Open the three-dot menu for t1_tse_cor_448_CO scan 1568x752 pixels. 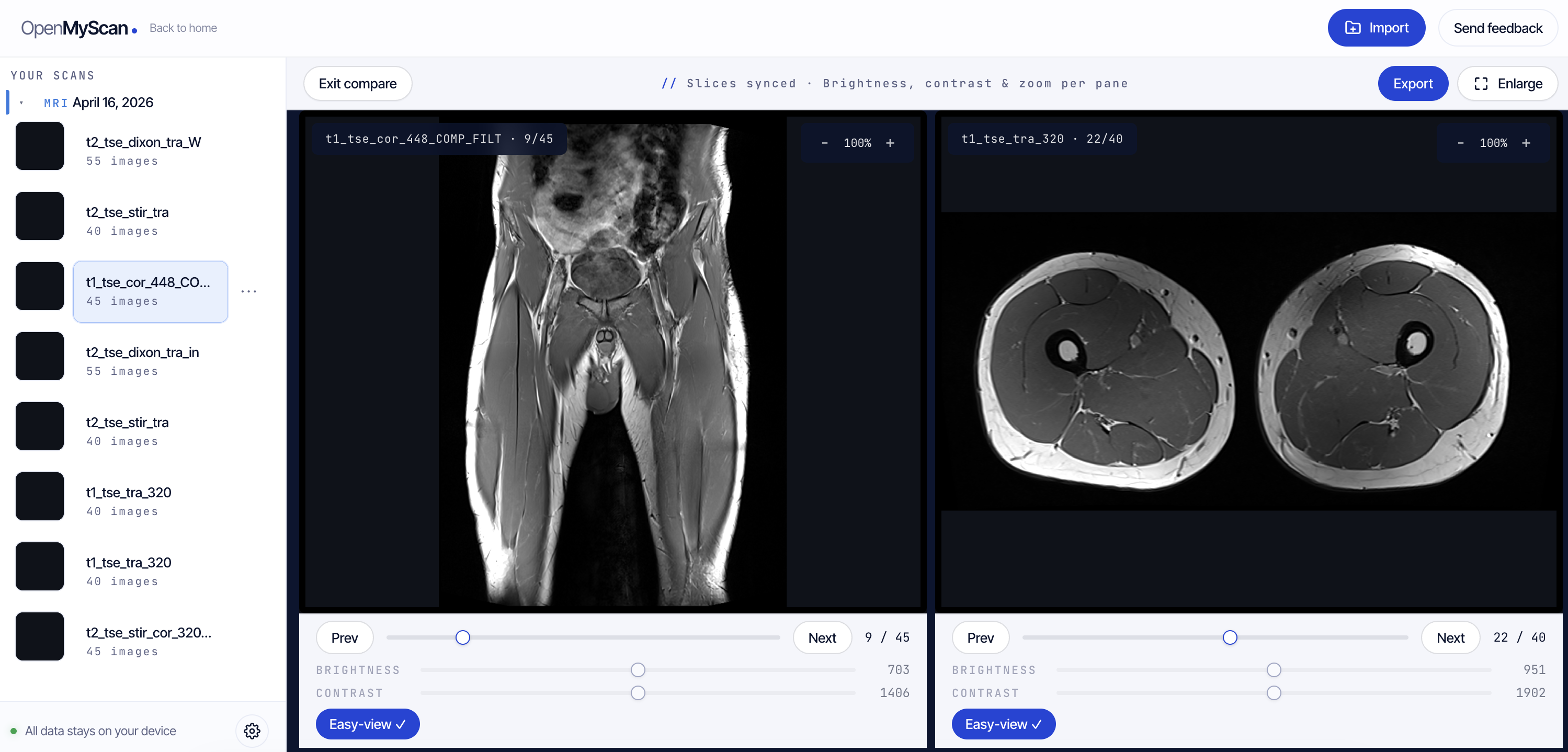[x=249, y=291]
